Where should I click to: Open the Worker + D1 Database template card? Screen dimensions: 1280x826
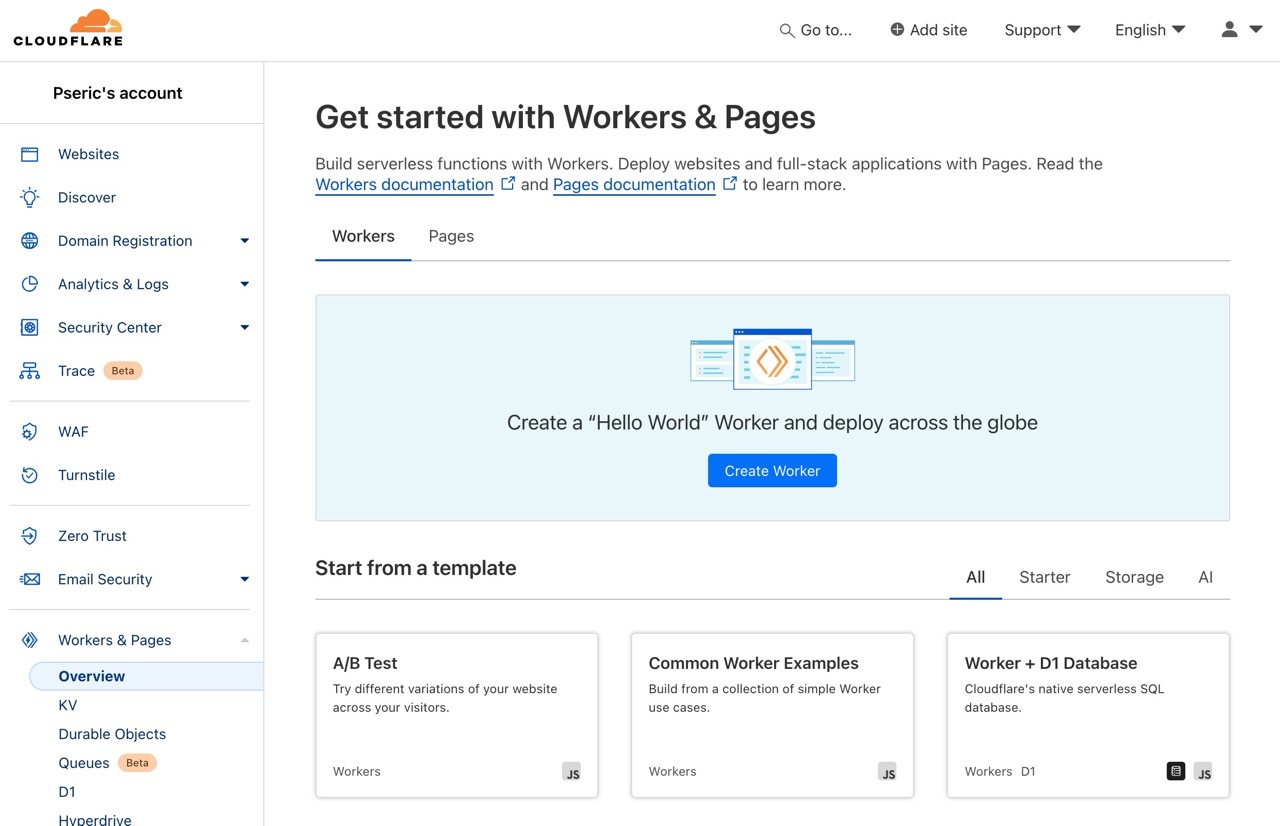click(x=1088, y=715)
